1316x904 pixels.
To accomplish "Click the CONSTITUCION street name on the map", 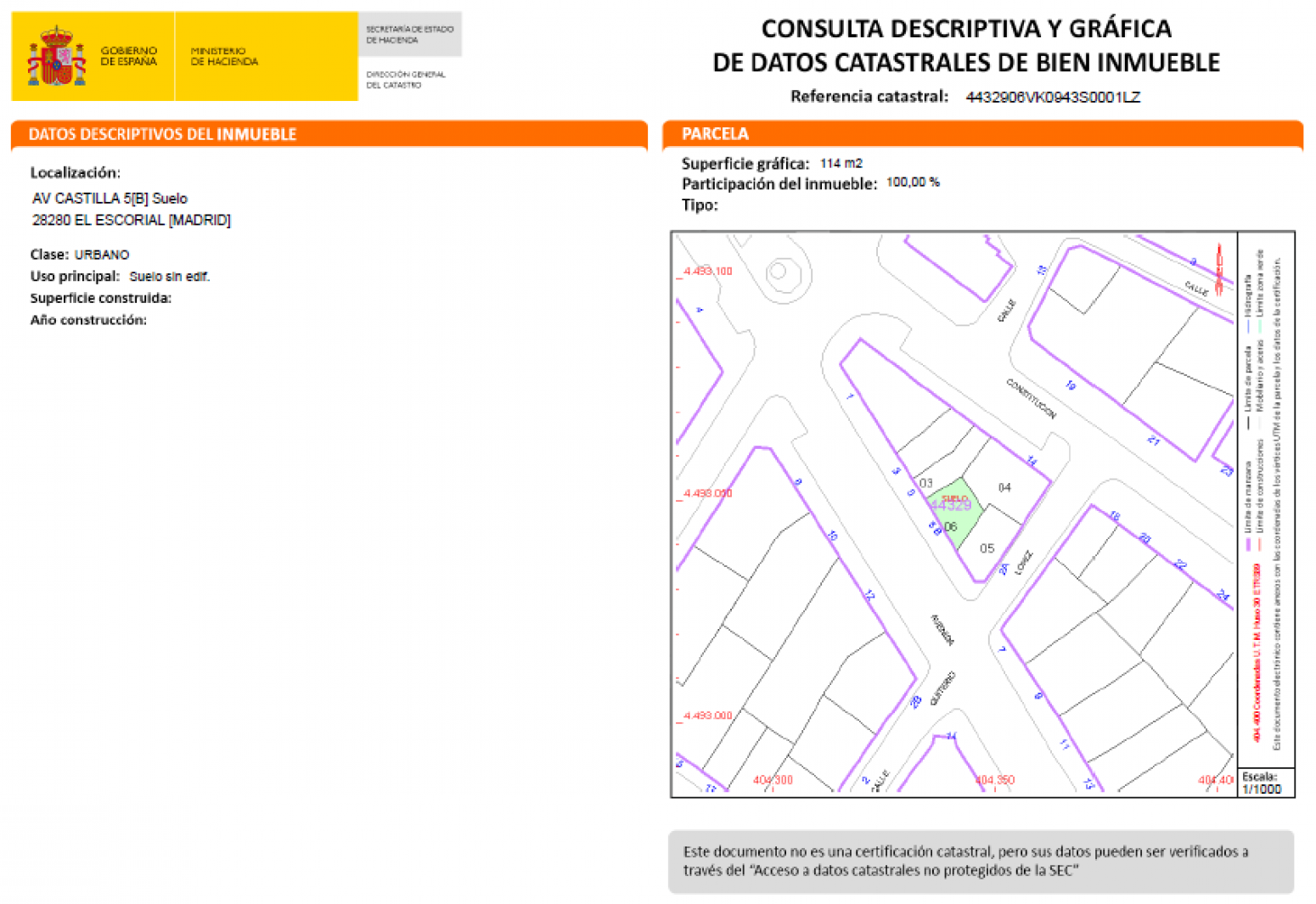I will tap(1031, 399).
